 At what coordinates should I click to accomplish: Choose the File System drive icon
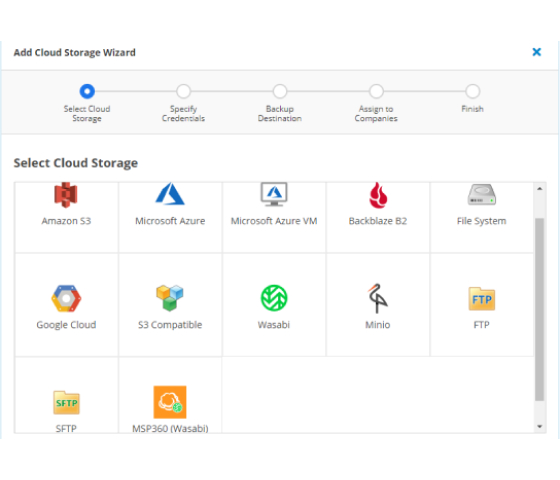482,195
